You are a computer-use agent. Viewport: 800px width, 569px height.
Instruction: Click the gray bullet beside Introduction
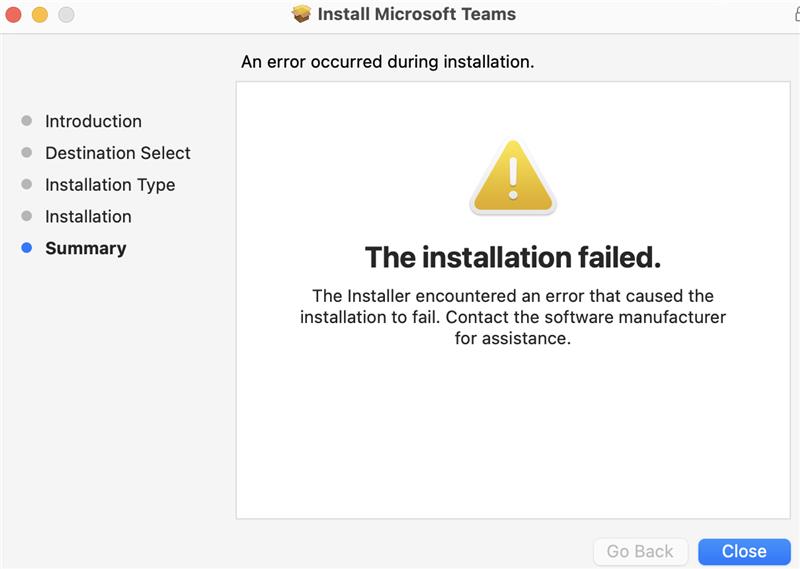click(x=27, y=121)
